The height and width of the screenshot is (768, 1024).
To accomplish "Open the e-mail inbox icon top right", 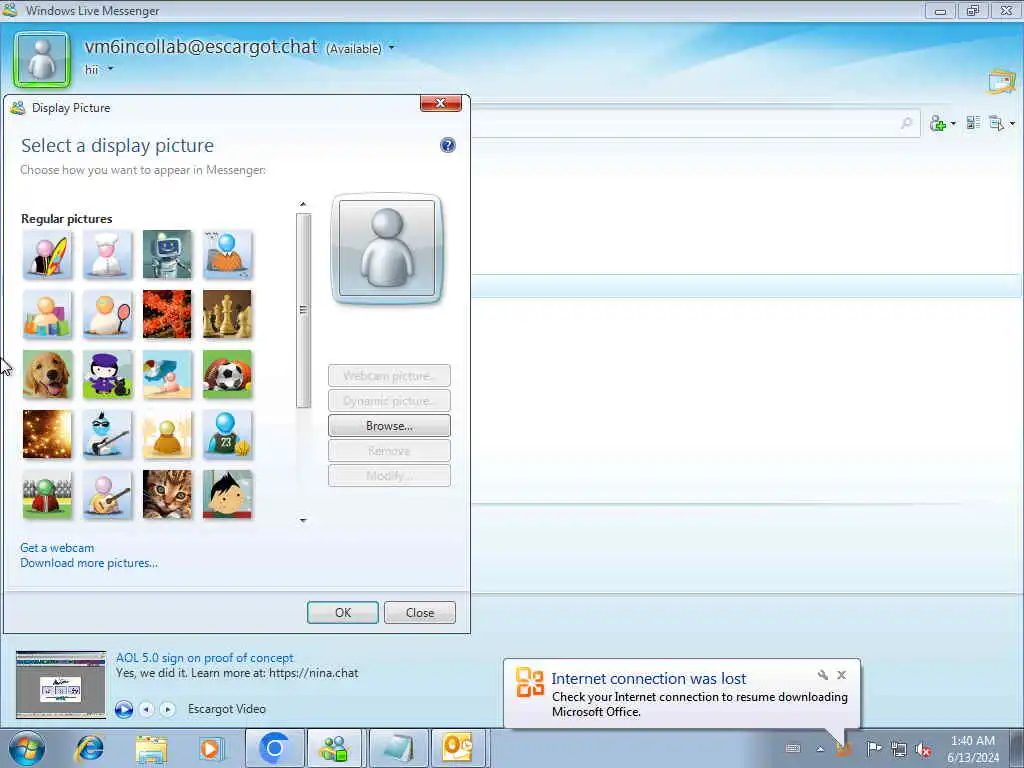I will pyautogui.click(x=1002, y=82).
